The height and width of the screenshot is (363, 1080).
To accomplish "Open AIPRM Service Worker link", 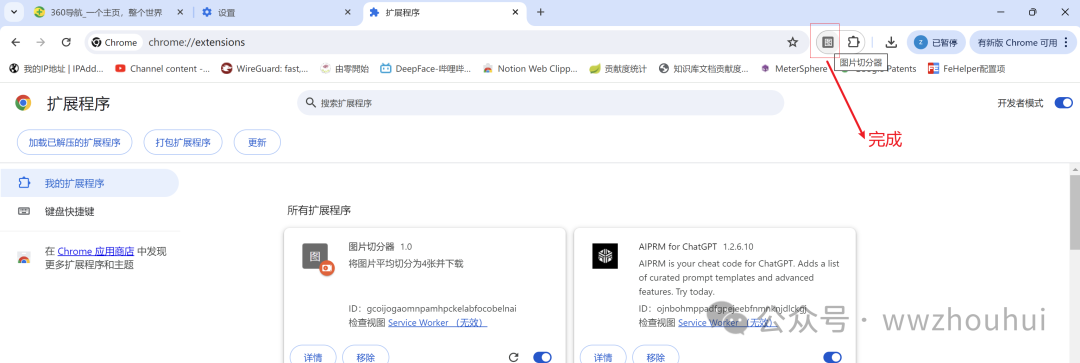I will [727, 322].
